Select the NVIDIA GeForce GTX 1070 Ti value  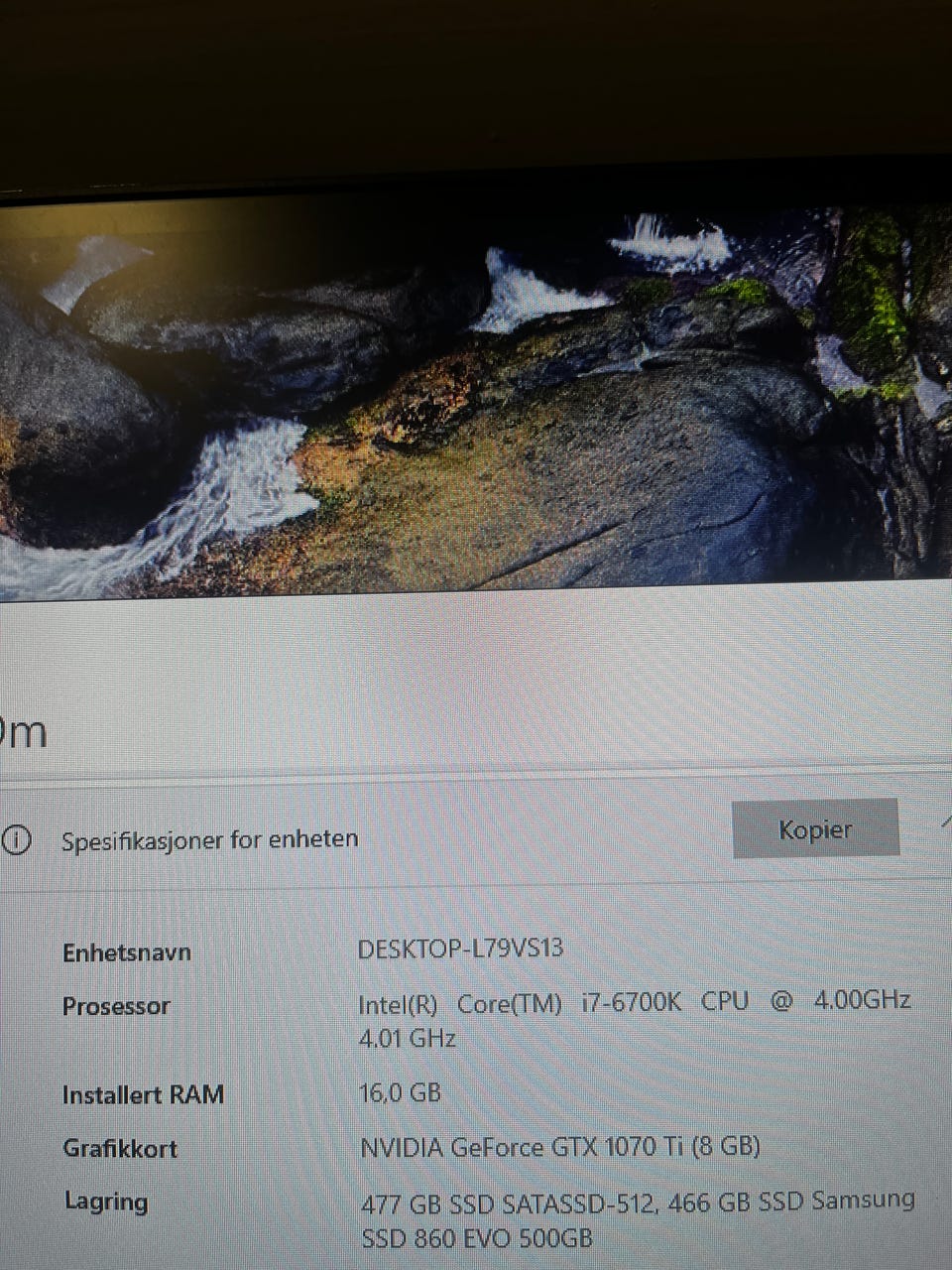560,1148
